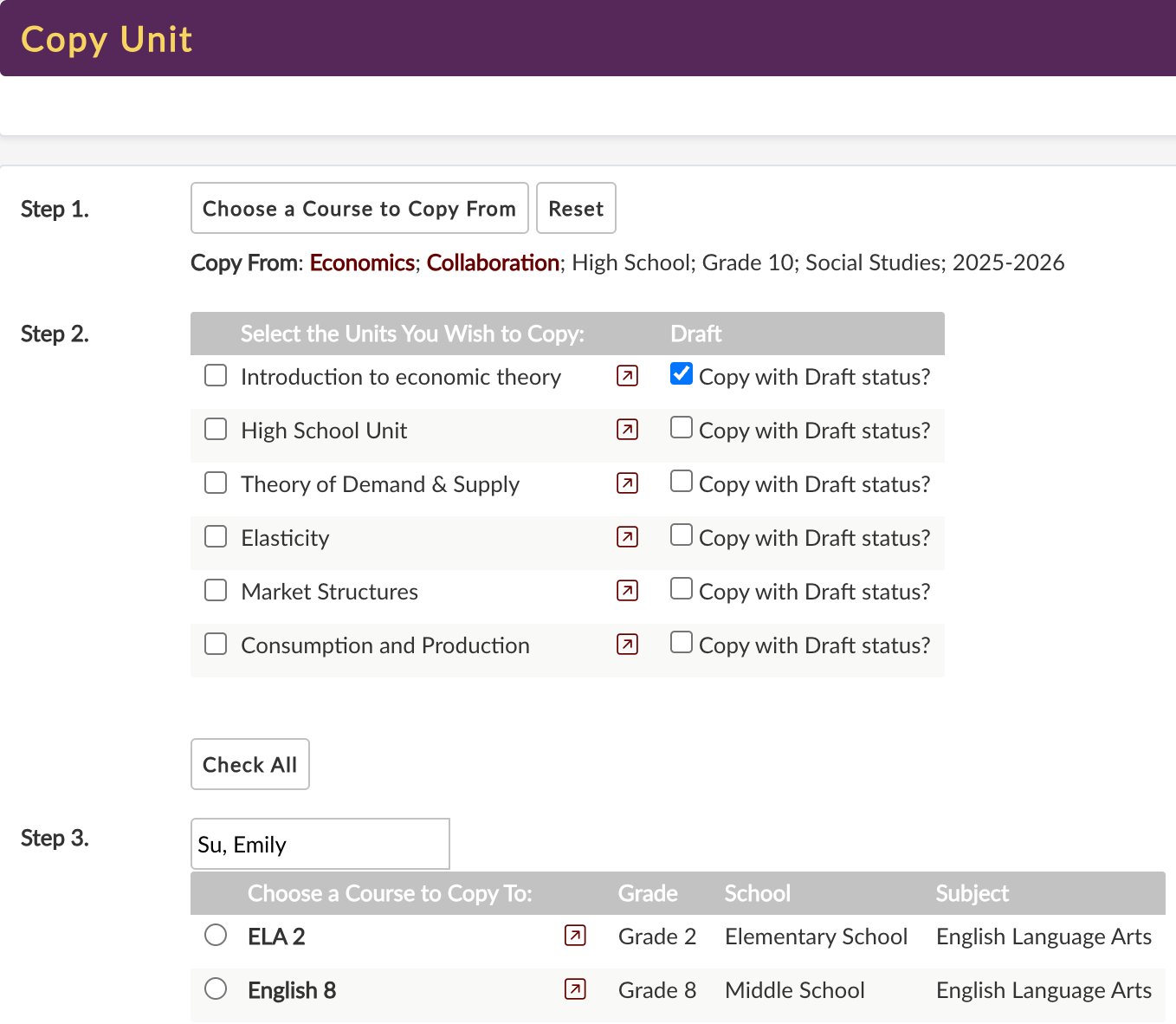Click the Su, Emily teacher input field
Screen dimensions: 1176x1024
(320, 844)
